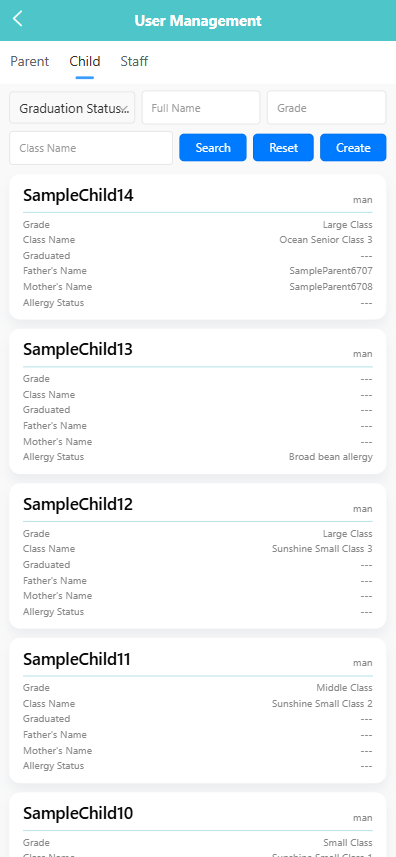Viewport: 396px width, 857px height.
Task: Click the Search button
Action: [x=213, y=148]
